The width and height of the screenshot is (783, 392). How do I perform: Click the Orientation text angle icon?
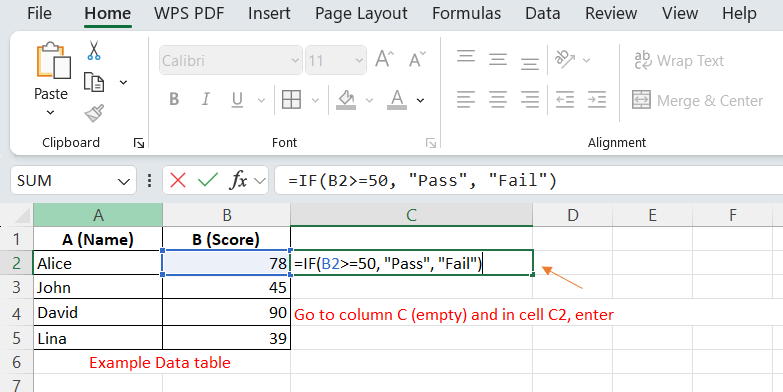[565, 59]
